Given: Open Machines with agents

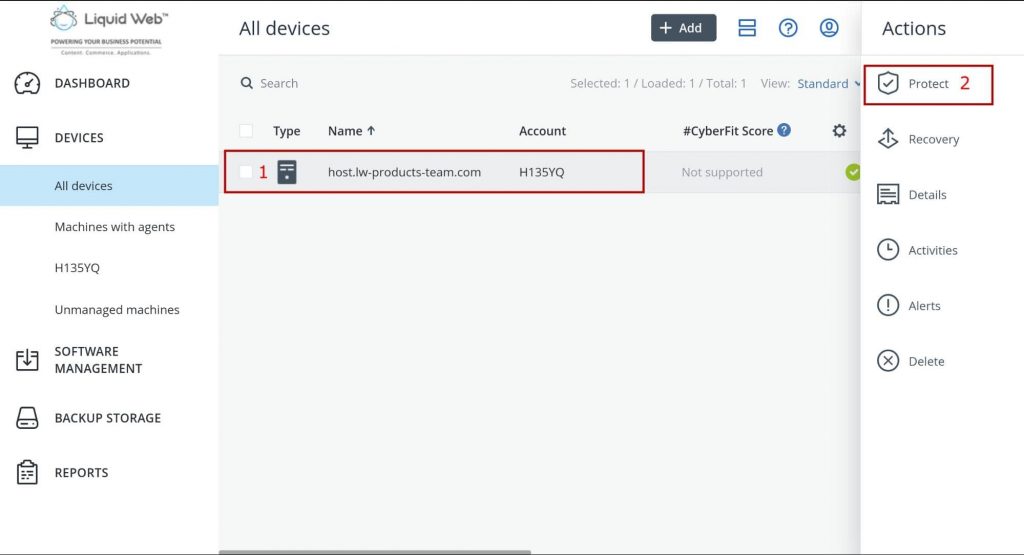Looking at the screenshot, I should (115, 227).
